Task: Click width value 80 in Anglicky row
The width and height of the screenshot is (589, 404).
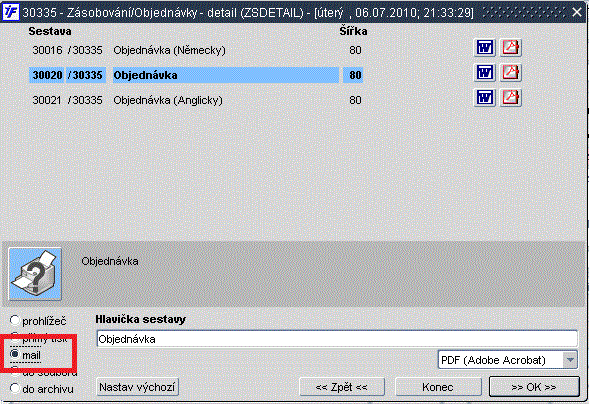Action: tap(355, 100)
